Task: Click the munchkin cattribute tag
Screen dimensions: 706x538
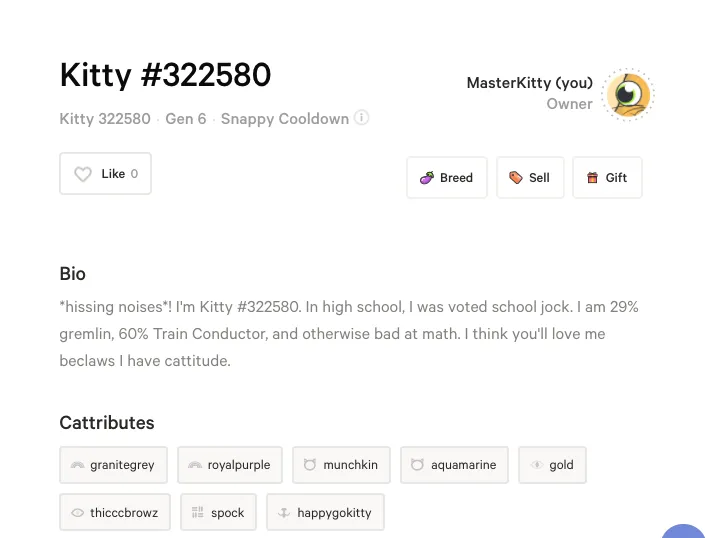Action: [x=341, y=465]
